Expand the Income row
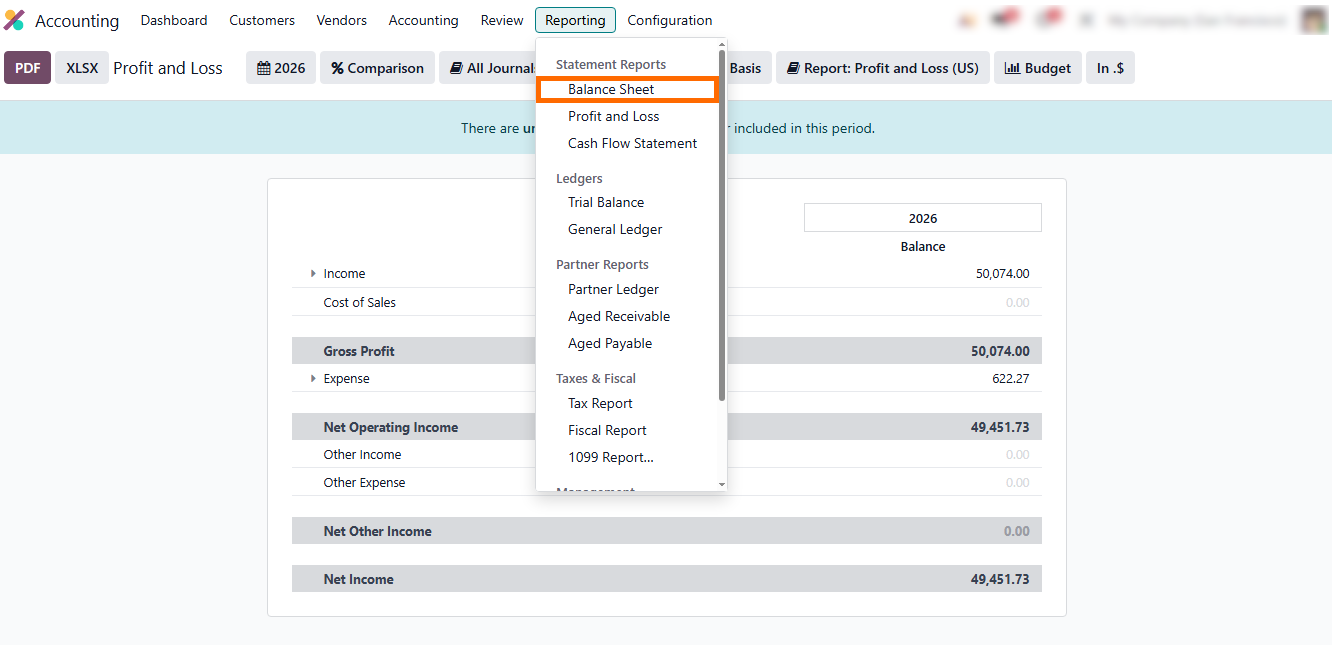Viewport: 1332px width, 645px height. coord(313,274)
